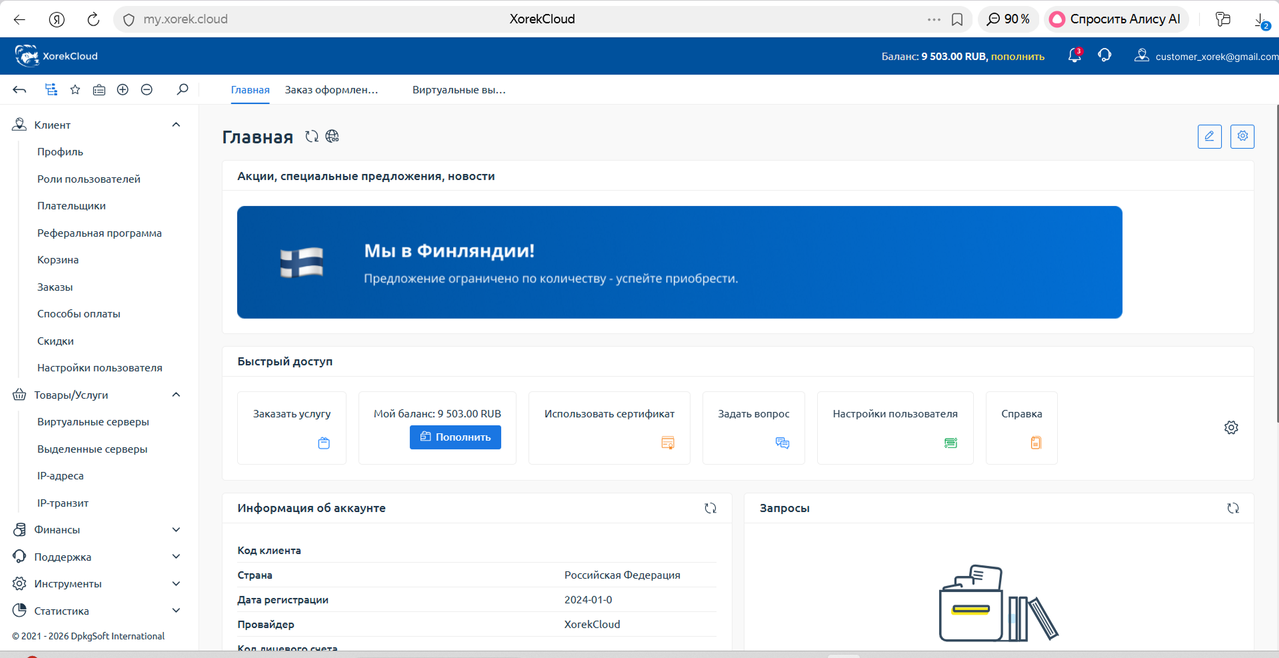
Task: Click the pencil edit dashboard icon
Action: (1209, 136)
